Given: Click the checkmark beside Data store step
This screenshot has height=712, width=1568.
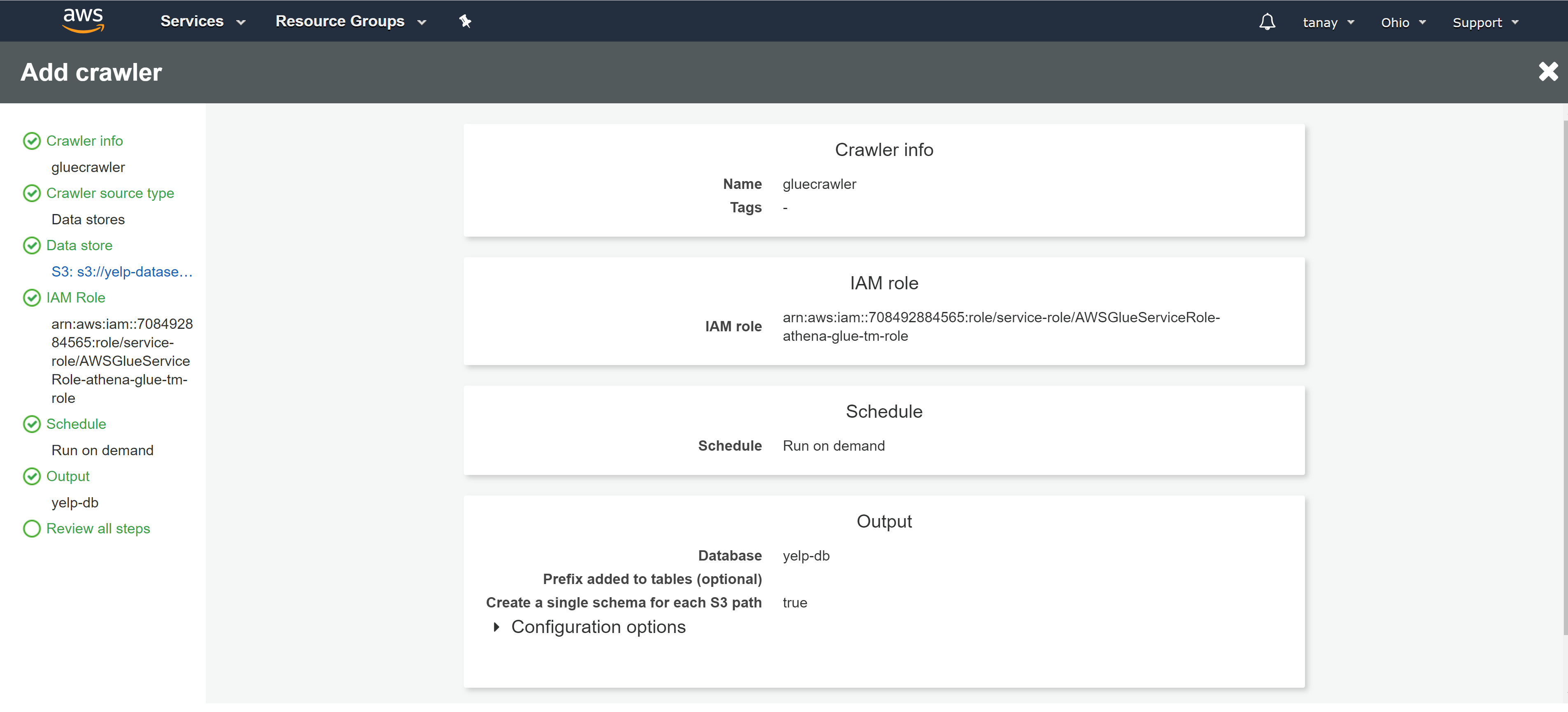Looking at the screenshot, I should [32, 245].
